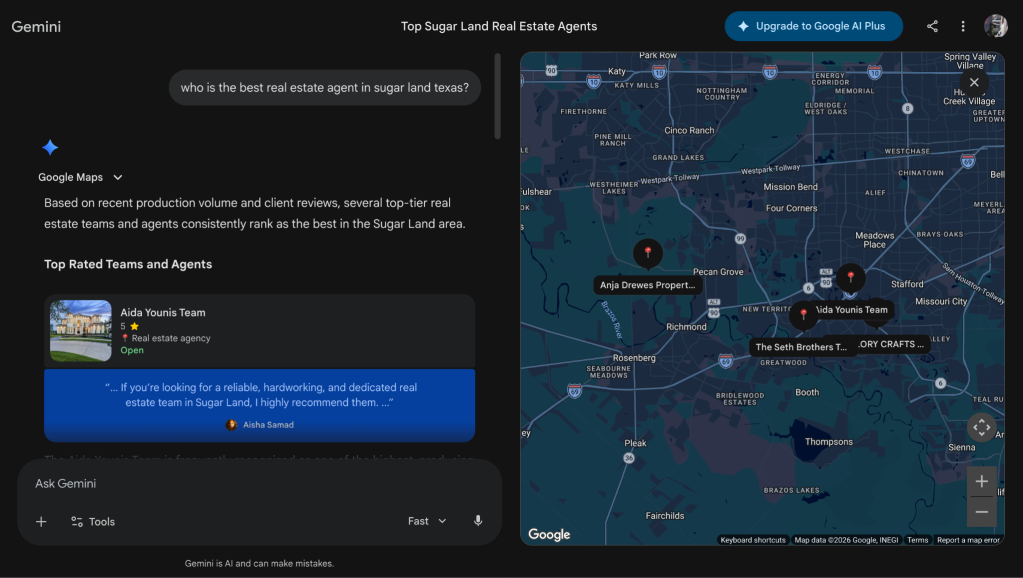Viewport: 1023px width, 578px height.
Task: Open the Aida Younis Team listing title
Action: pyautogui.click(x=162, y=312)
